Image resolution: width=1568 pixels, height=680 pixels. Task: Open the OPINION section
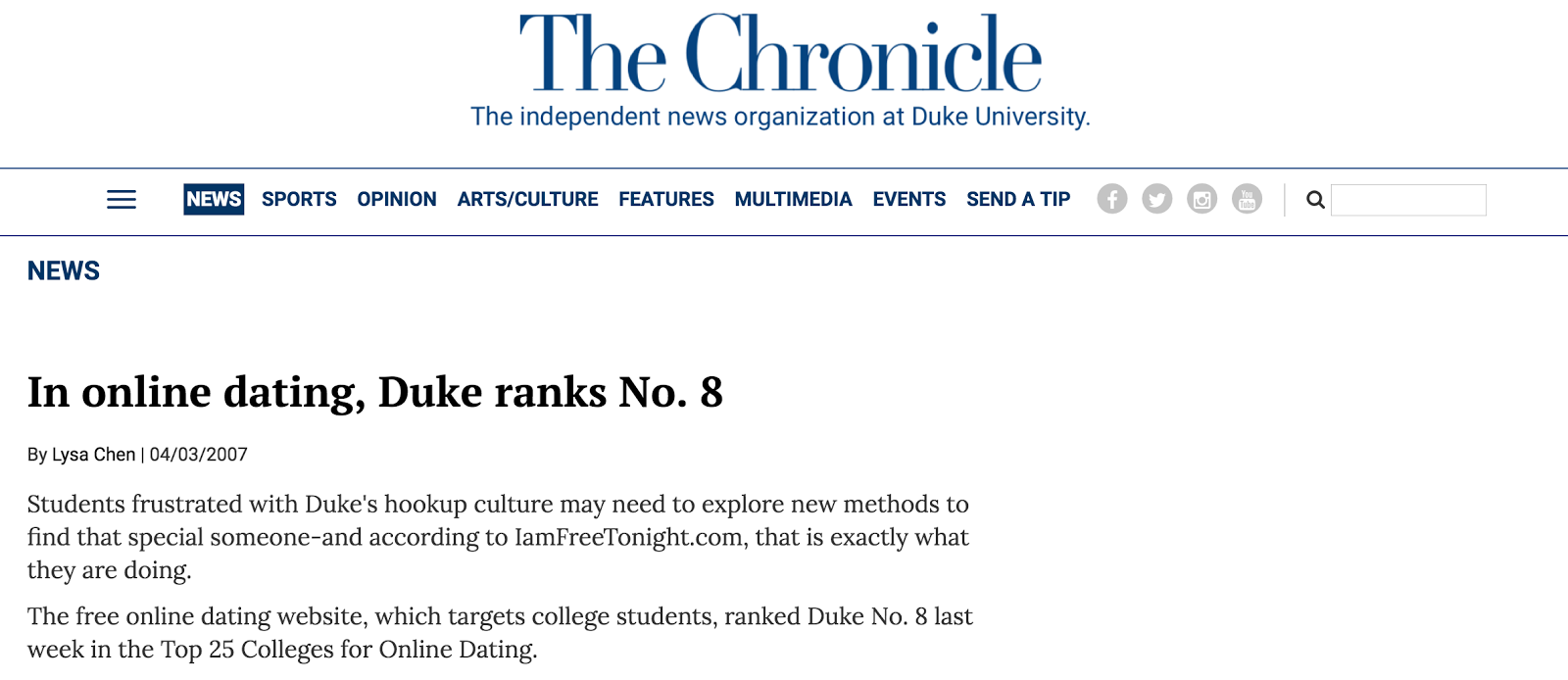coord(397,199)
